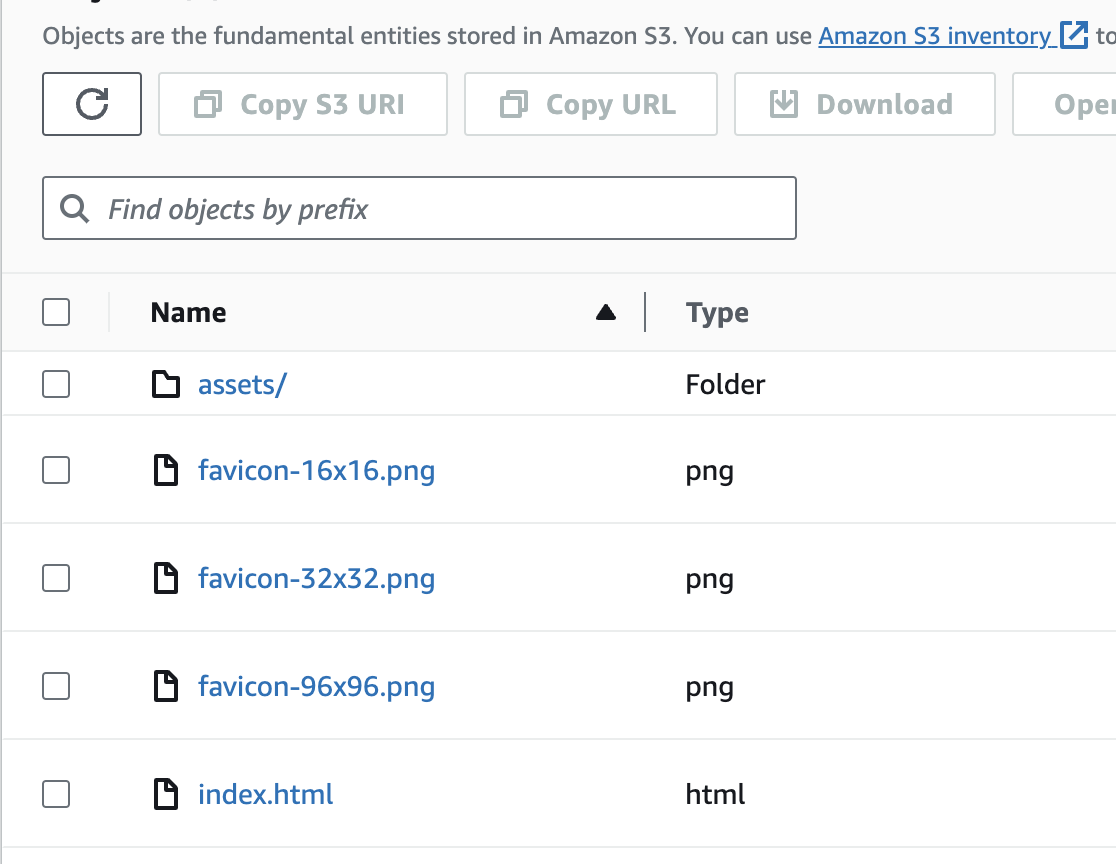Click the file icon beside favicon-96x96.png
Image resolution: width=1116 pixels, height=864 pixels.
click(166, 686)
